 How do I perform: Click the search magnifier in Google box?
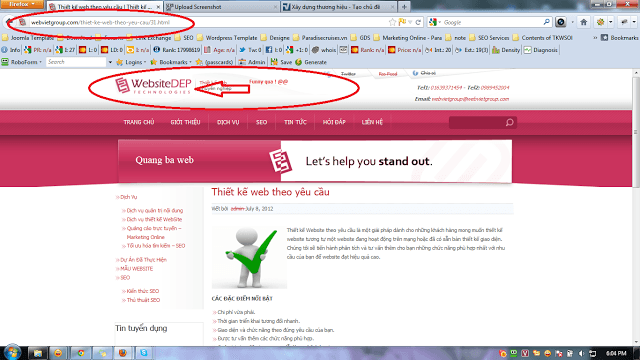[547, 22]
